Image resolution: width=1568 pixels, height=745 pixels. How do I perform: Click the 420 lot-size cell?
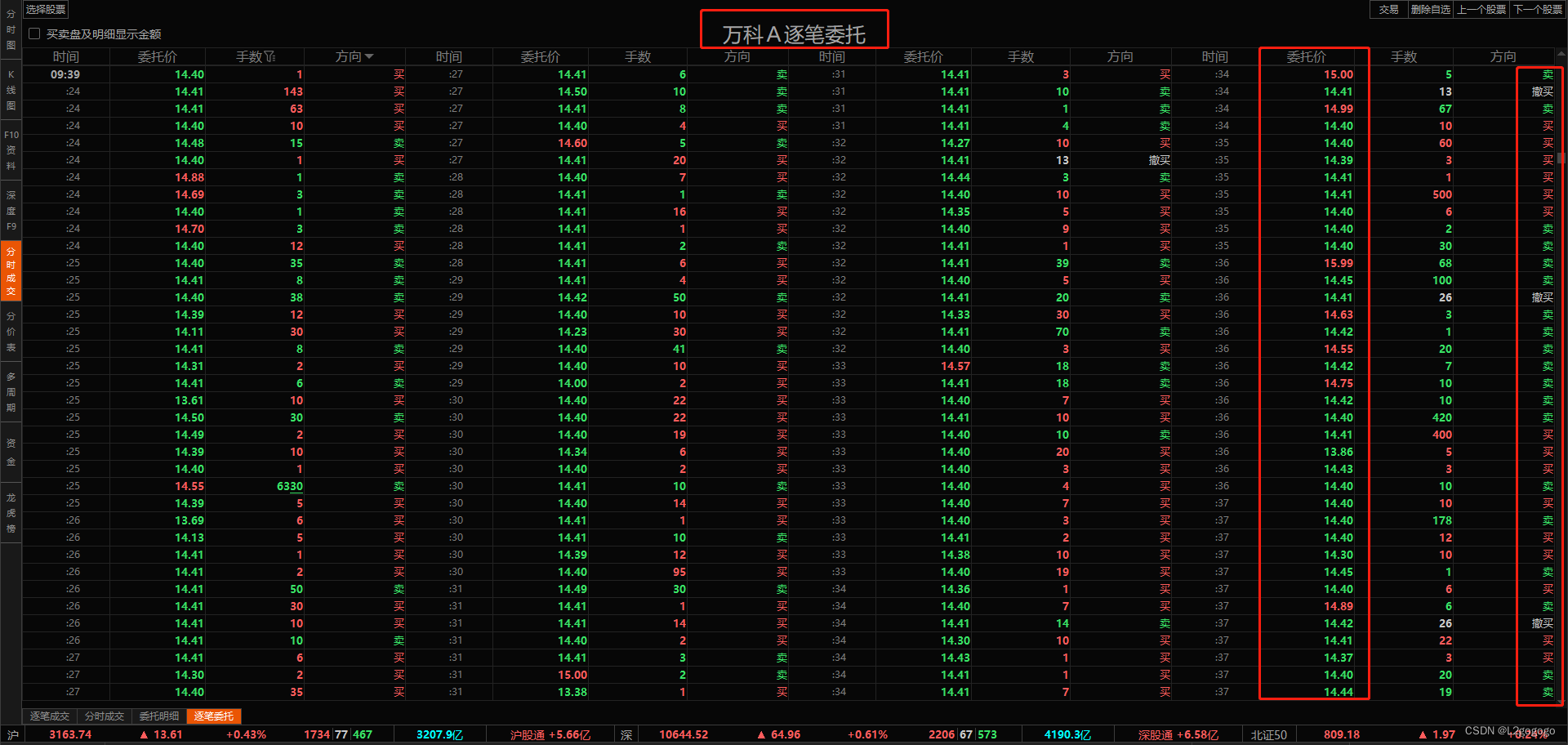pos(1442,417)
